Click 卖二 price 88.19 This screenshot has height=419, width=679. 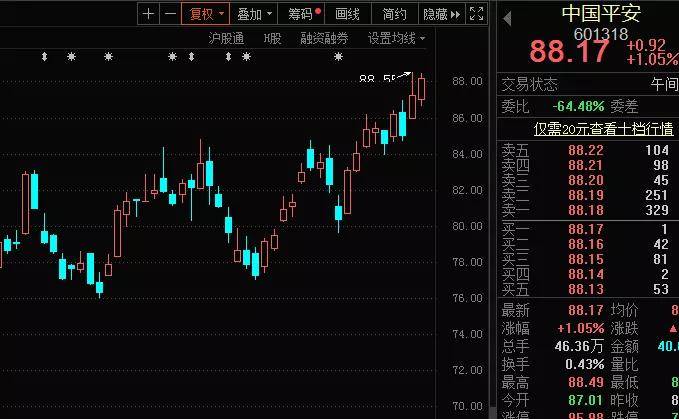(x=585, y=195)
